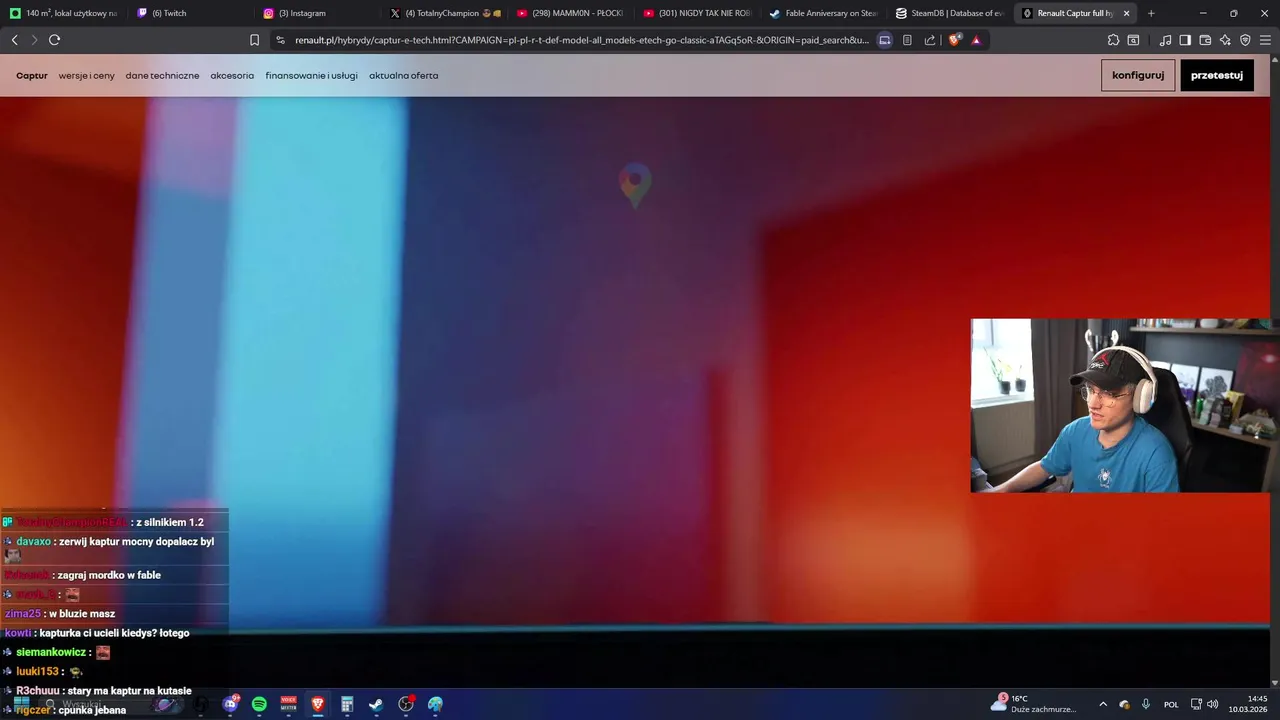The image size is (1280, 720).
Task: Open reader mode icon in the address bar
Action: click(907, 40)
